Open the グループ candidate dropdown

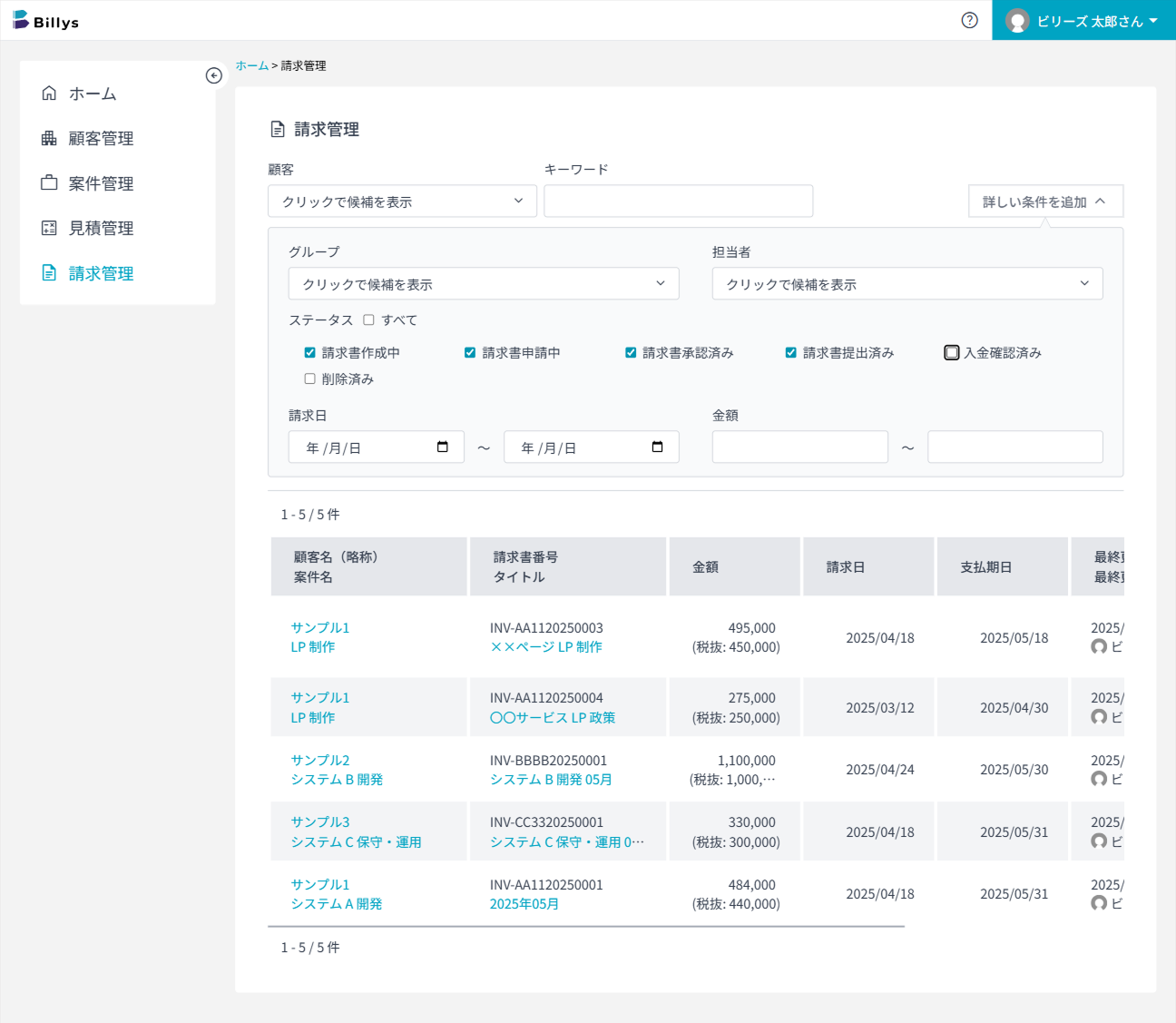484,283
